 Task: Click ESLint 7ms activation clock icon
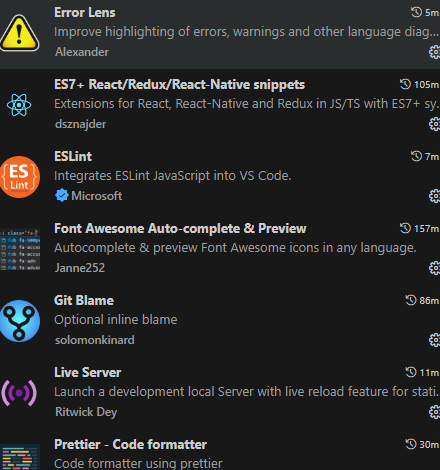coord(416,156)
